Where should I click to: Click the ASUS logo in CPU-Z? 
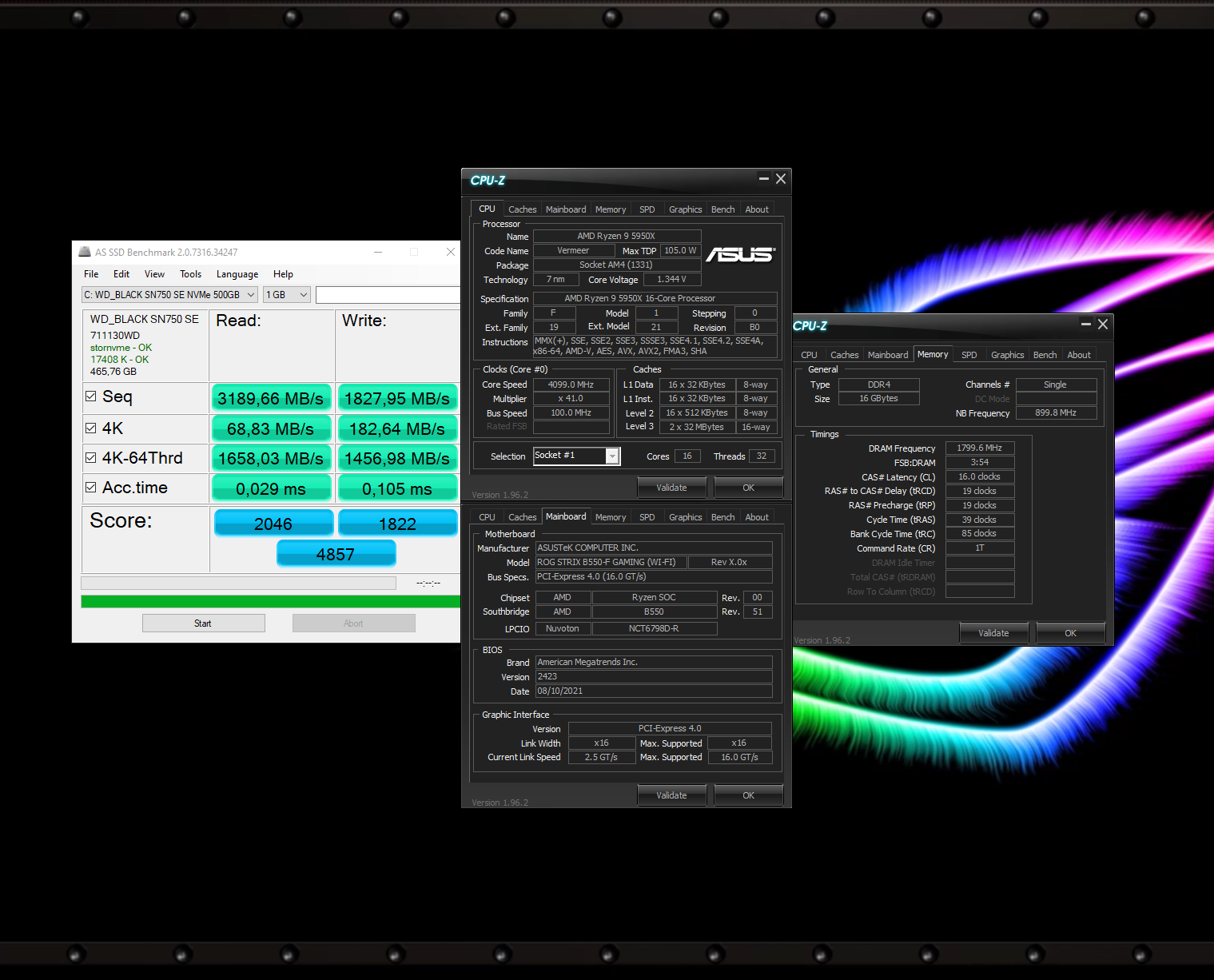click(740, 254)
